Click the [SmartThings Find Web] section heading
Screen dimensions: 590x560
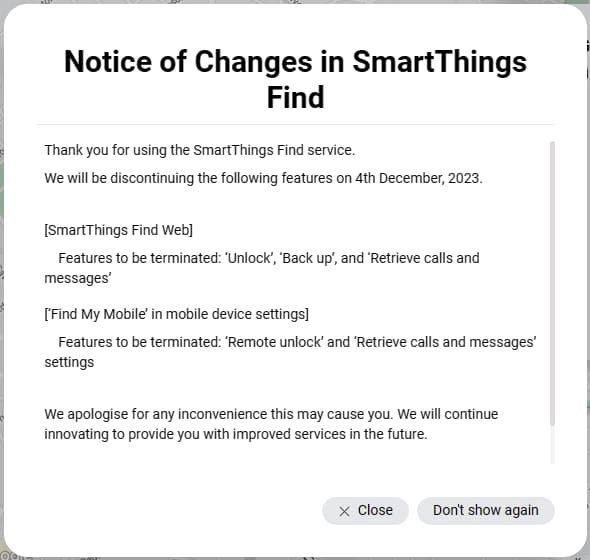[119, 230]
